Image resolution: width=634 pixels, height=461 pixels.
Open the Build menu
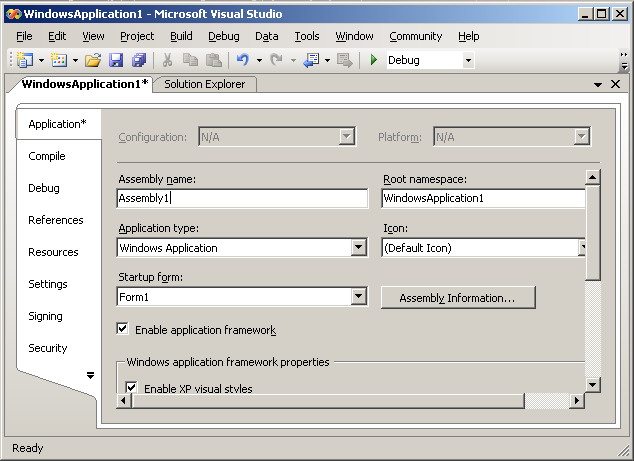(x=181, y=36)
